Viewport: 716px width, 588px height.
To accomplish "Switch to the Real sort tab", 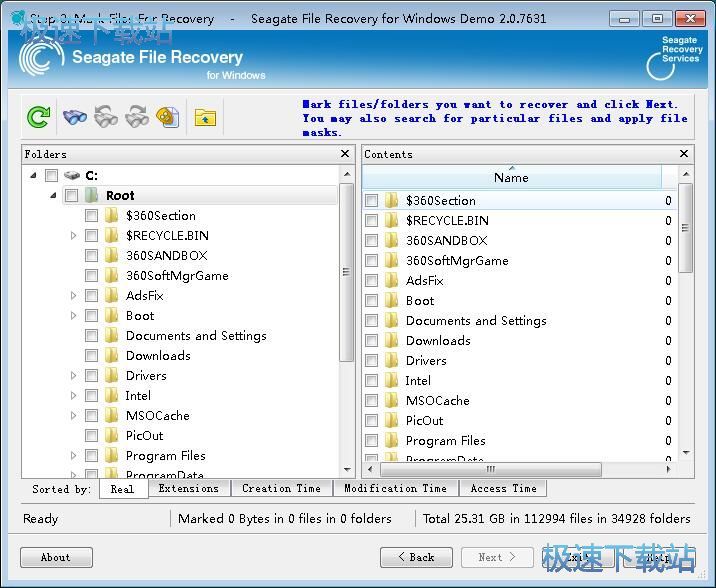I will [x=123, y=489].
